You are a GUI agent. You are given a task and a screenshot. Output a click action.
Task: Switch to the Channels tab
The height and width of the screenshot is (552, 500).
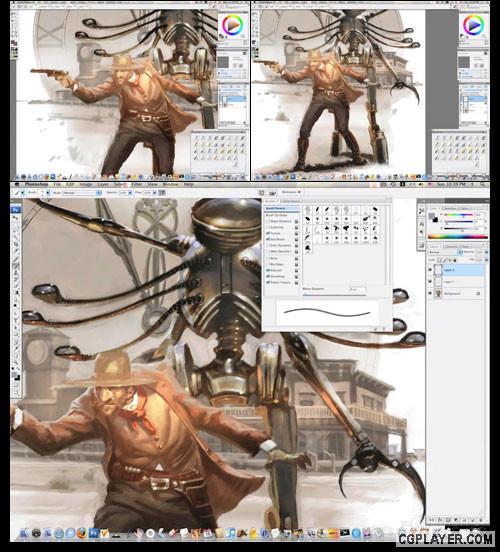tap(451, 246)
